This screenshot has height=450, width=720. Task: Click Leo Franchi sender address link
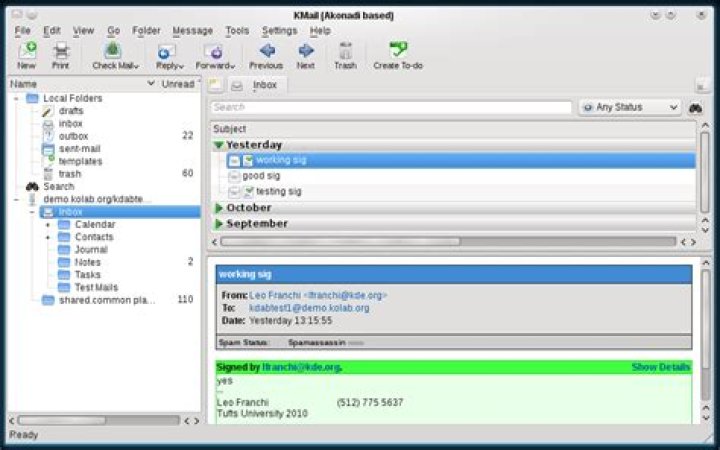[x=318, y=295]
